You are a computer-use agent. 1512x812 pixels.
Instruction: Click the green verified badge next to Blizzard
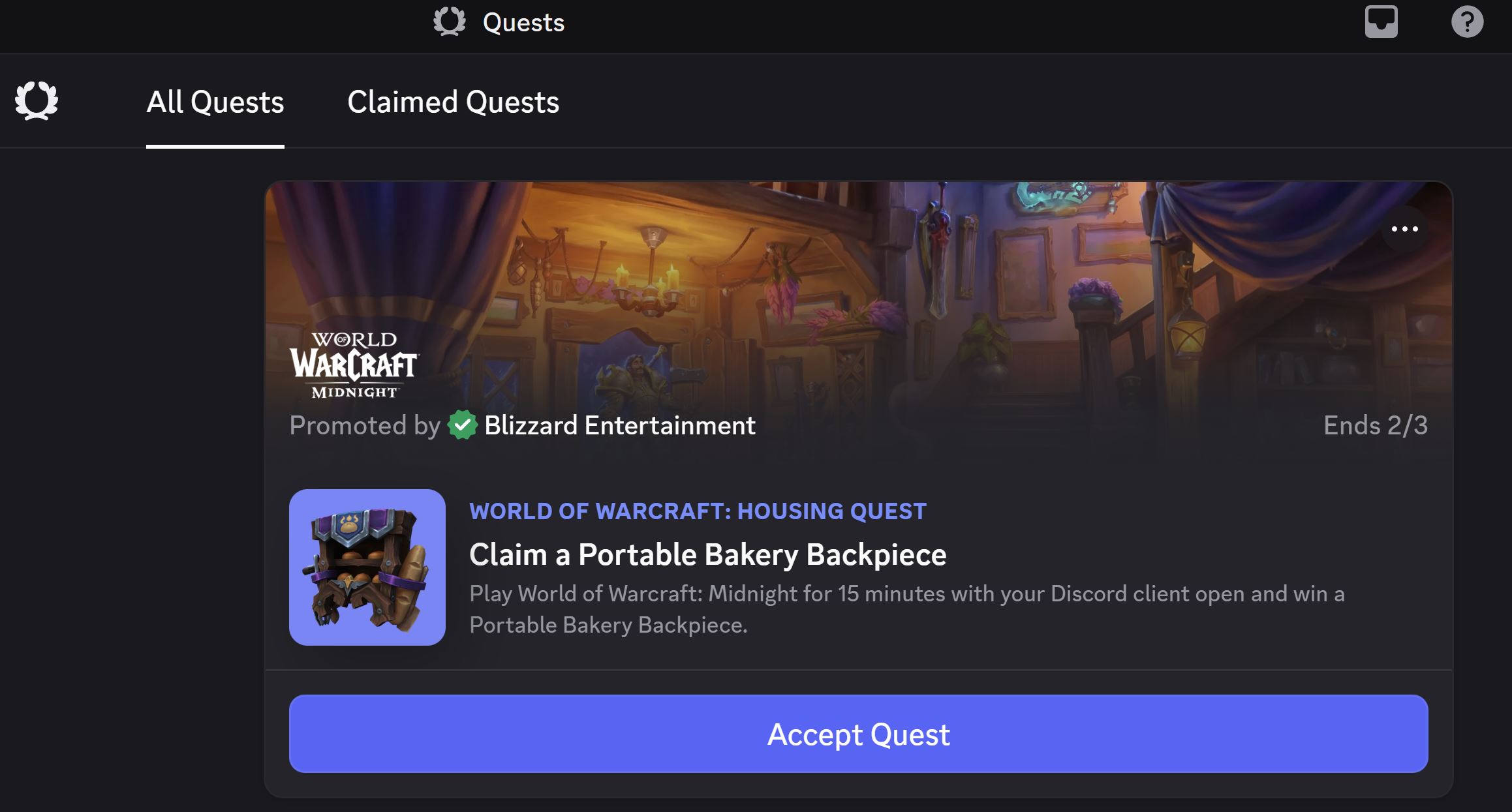[462, 425]
